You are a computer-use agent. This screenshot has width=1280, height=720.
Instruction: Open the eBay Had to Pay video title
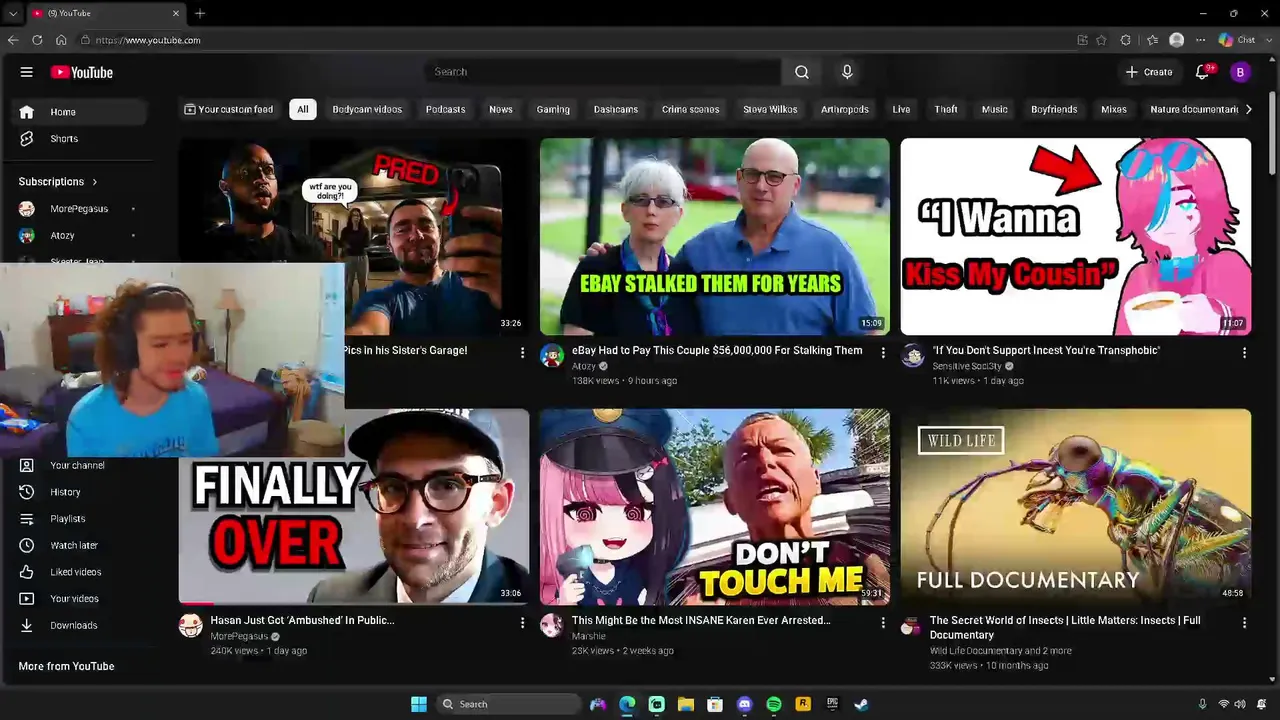717,351
